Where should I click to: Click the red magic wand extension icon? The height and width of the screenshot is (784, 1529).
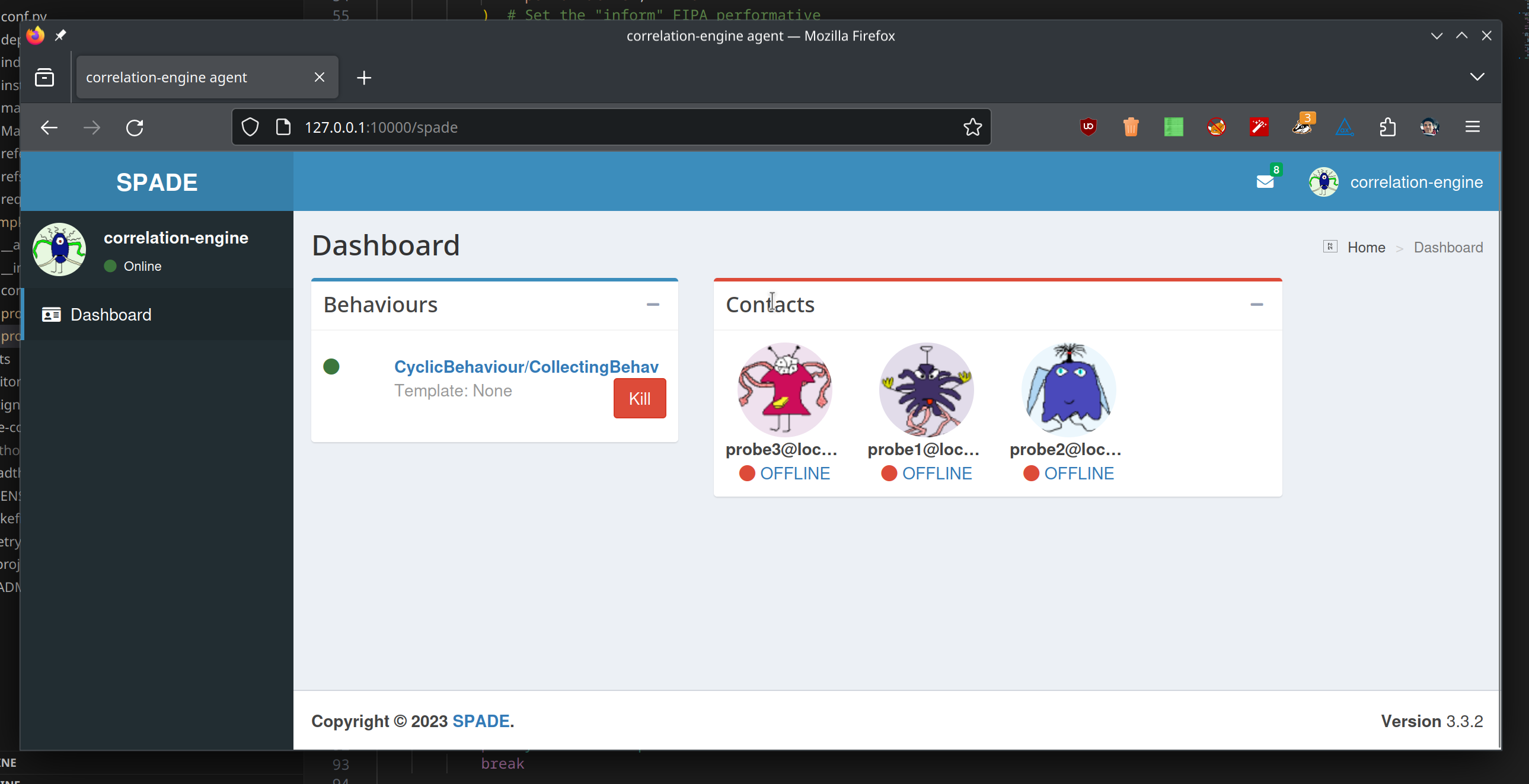tap(1259, 127)
